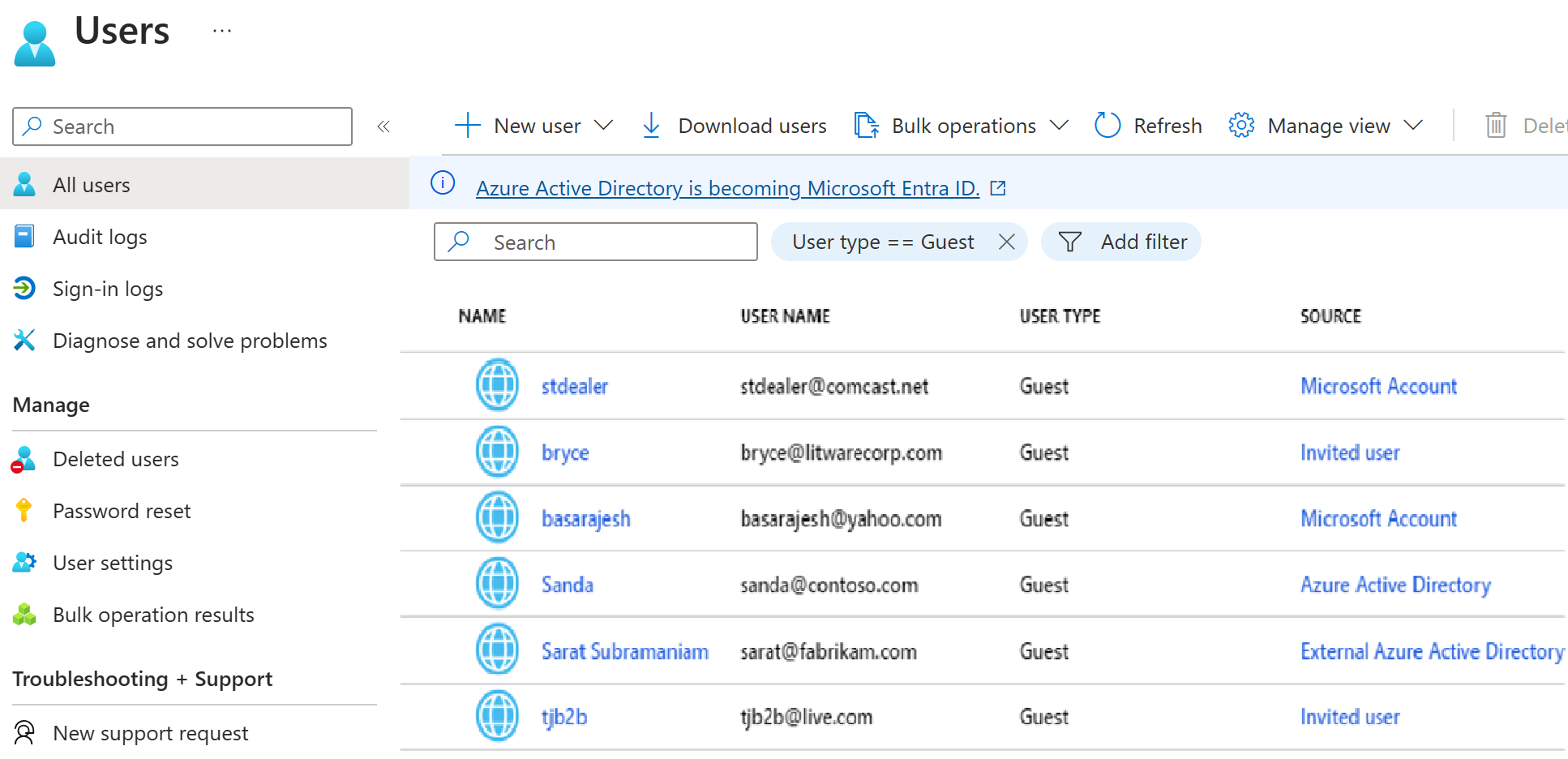
Task: Sort by the USER TYPE column header
Action: pos(1060,315)
